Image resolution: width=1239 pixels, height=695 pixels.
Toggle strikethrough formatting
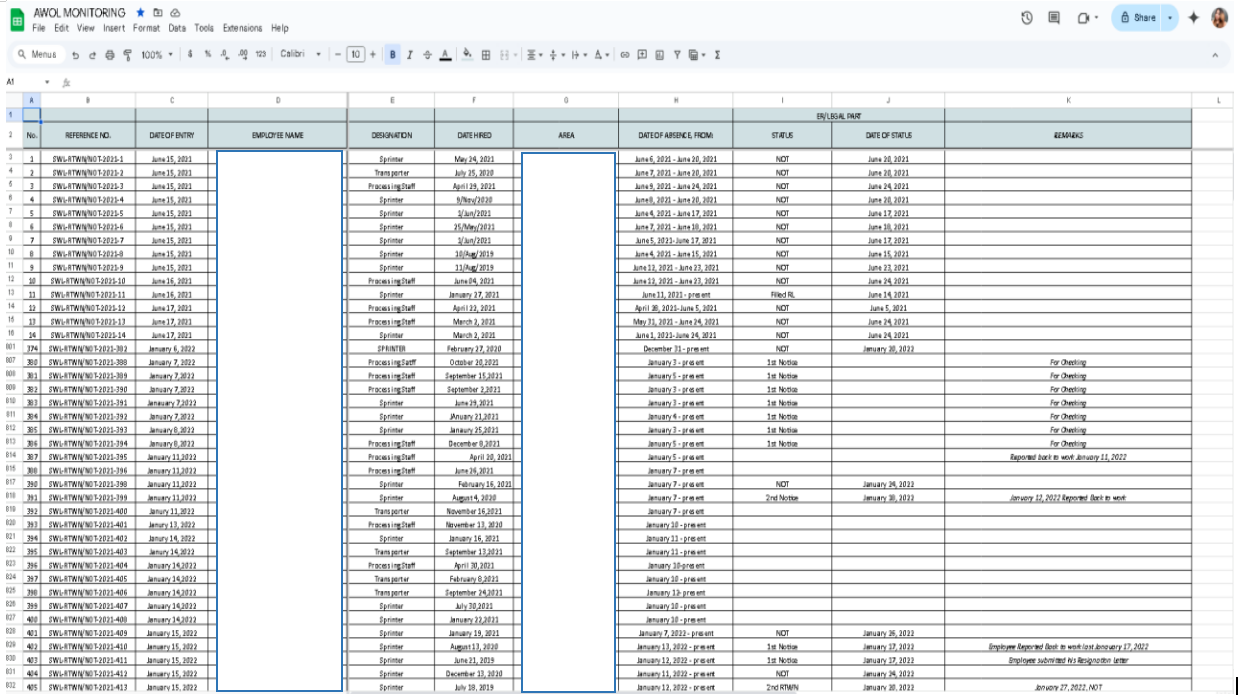coord(427,55)
